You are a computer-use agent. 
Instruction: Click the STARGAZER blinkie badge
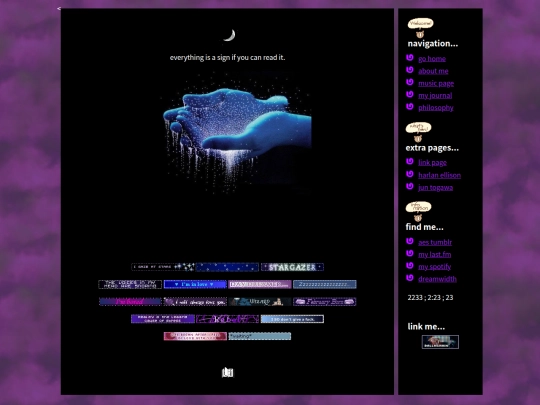292,267
